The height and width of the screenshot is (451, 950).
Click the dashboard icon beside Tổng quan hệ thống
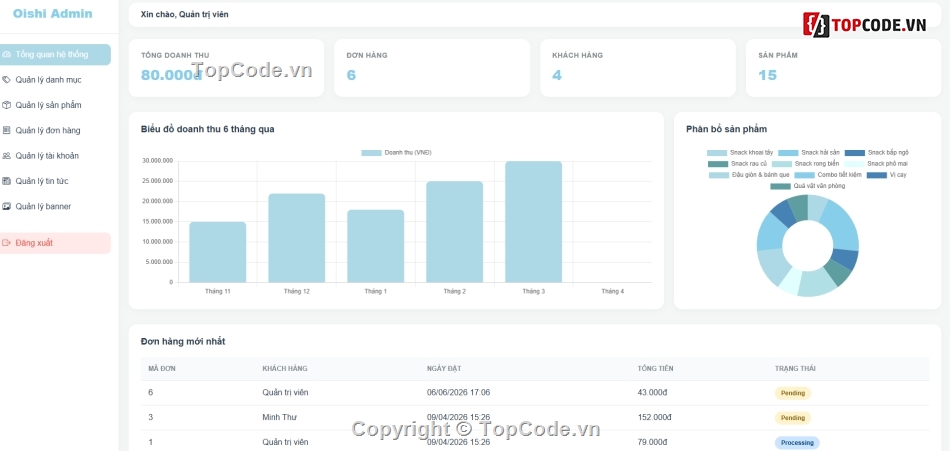pos(7,55)
